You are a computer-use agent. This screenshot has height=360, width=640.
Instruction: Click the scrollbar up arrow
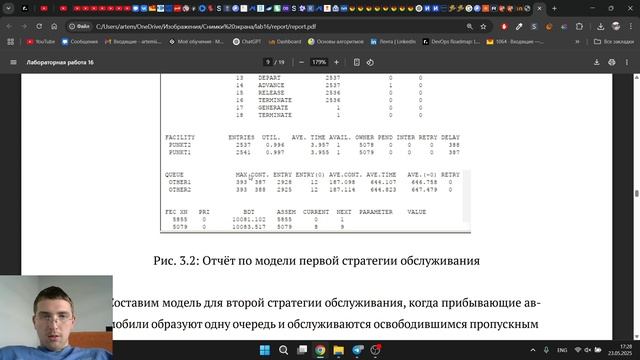coord(636,77)
